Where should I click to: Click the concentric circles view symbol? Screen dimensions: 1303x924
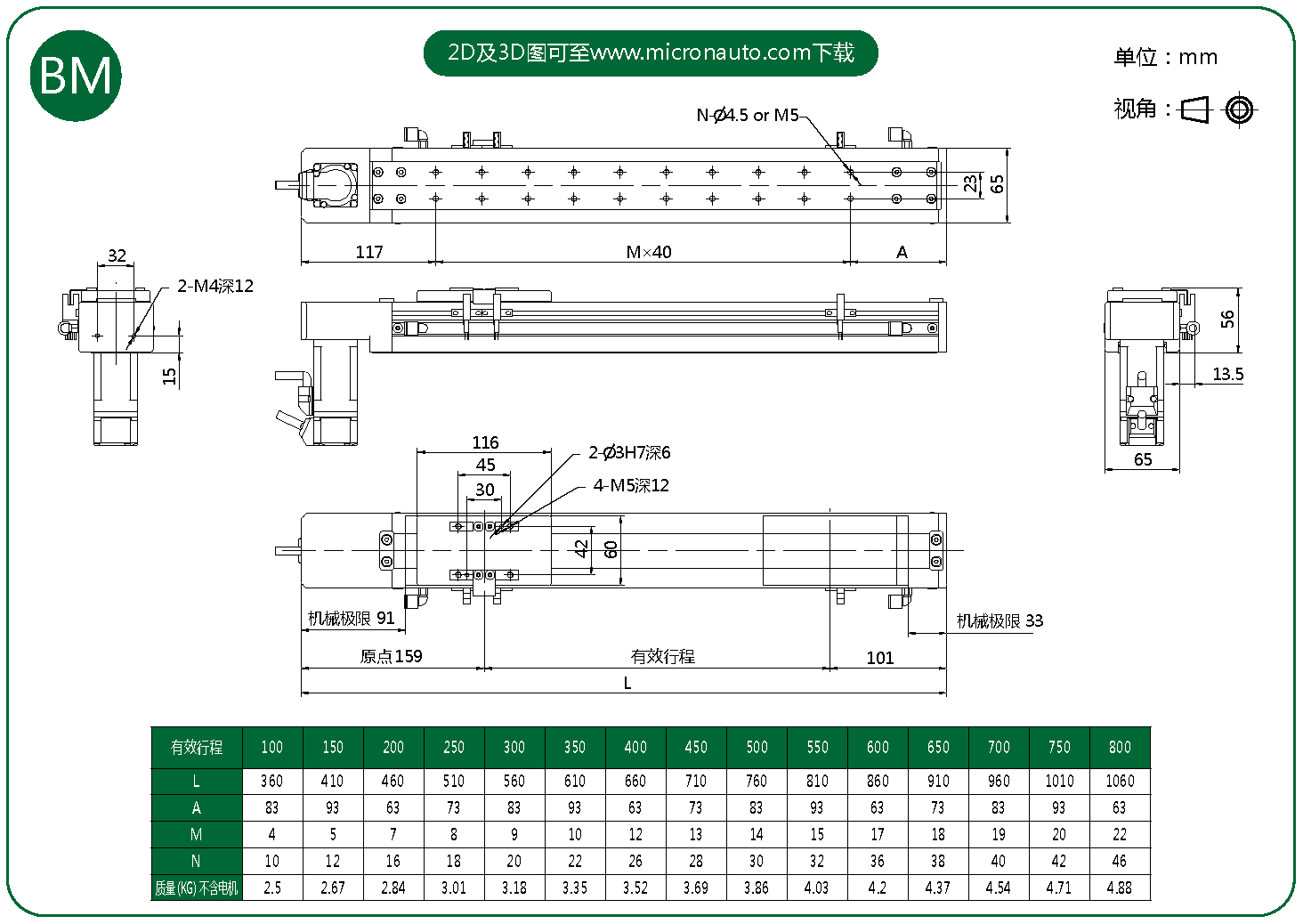1239,109
